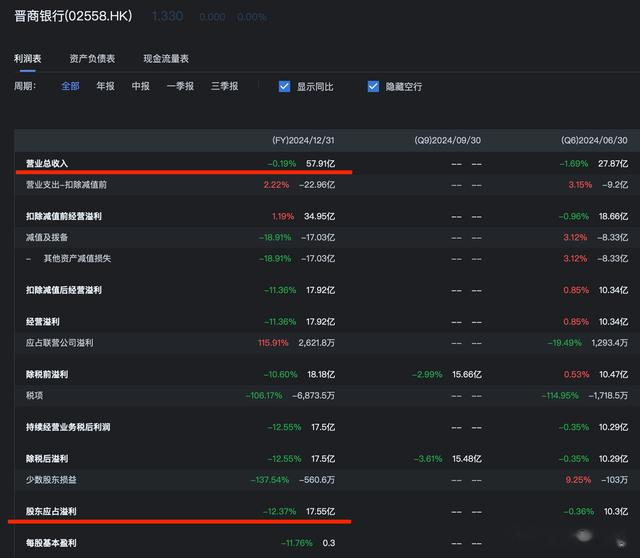Click the 晋商银行(02558.HK) stock title
Image resolution: width=640 pixels, height=558 pixels.
pos(72,17)
